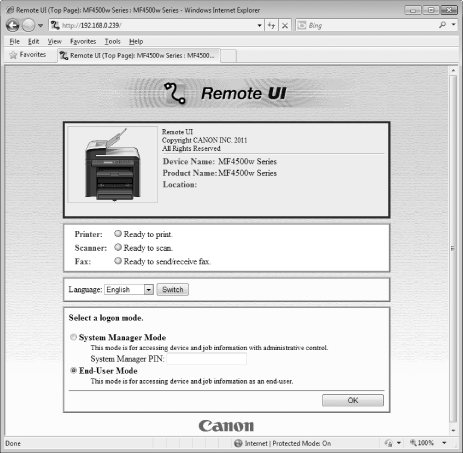Open Favorites star icon in toolbar
Screen dimensions: 463x453
(13, 55)
